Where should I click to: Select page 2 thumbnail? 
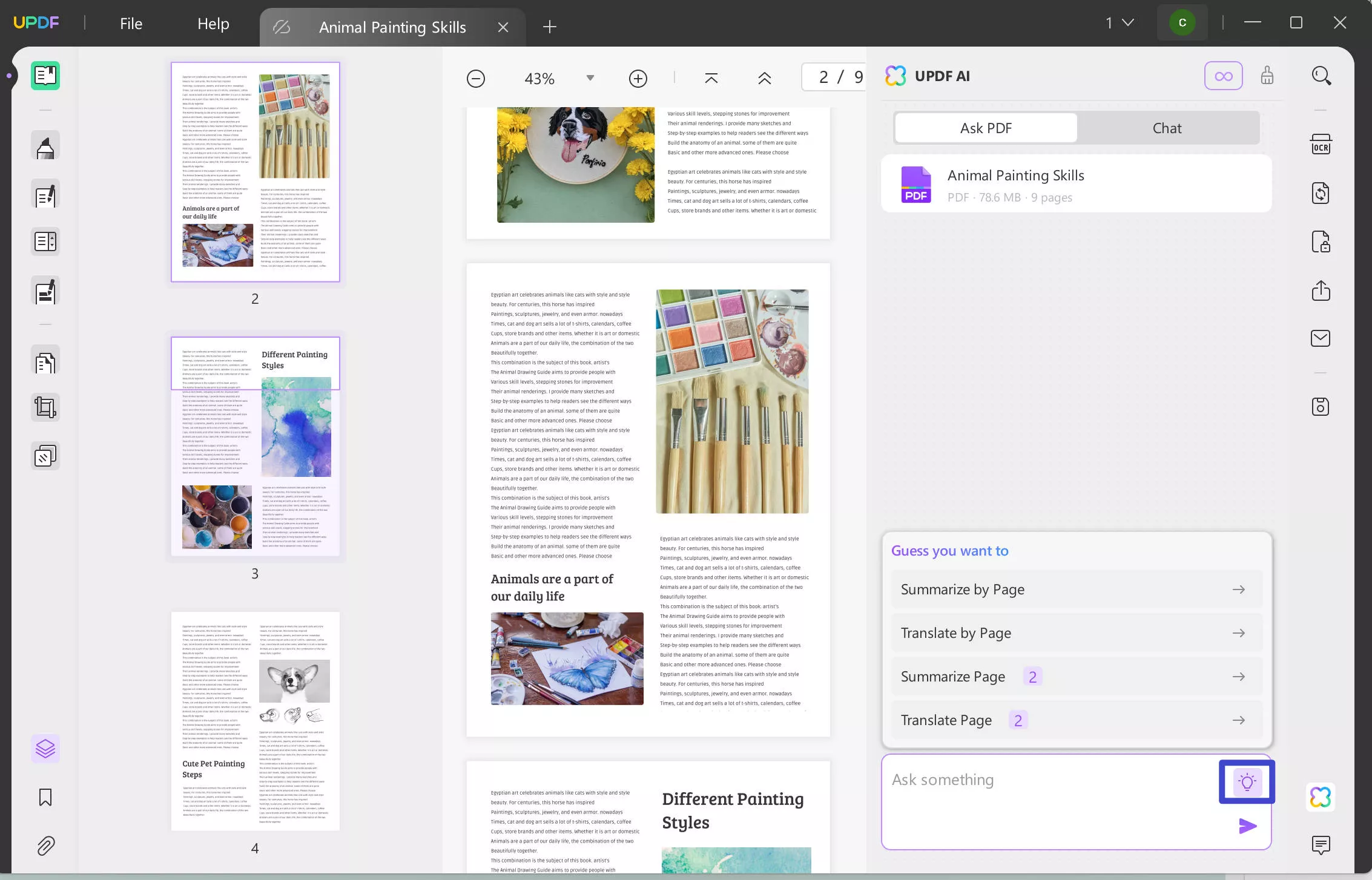255,172
